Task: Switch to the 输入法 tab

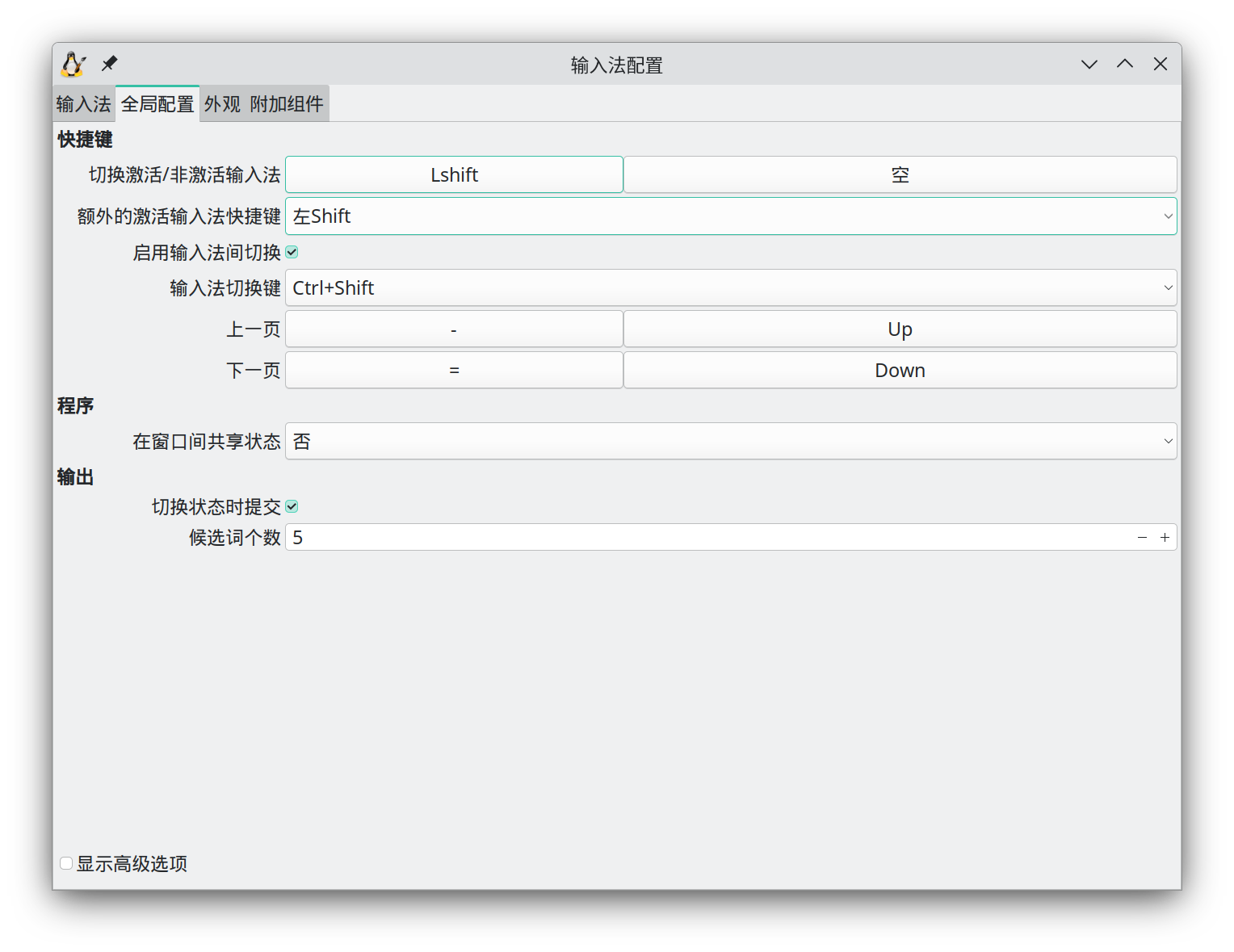Action: (84, 104)
